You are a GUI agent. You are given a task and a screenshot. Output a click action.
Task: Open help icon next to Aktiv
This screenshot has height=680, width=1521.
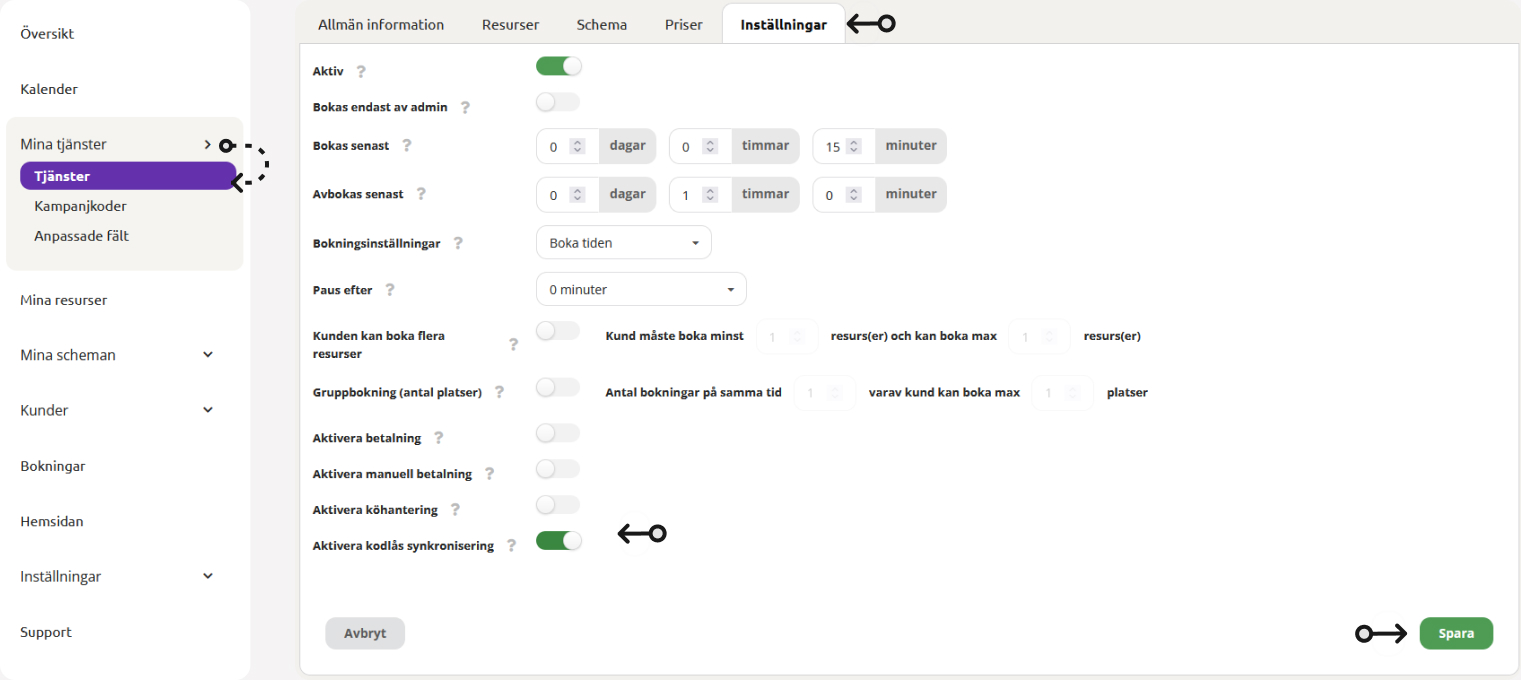tap(361, 71)
